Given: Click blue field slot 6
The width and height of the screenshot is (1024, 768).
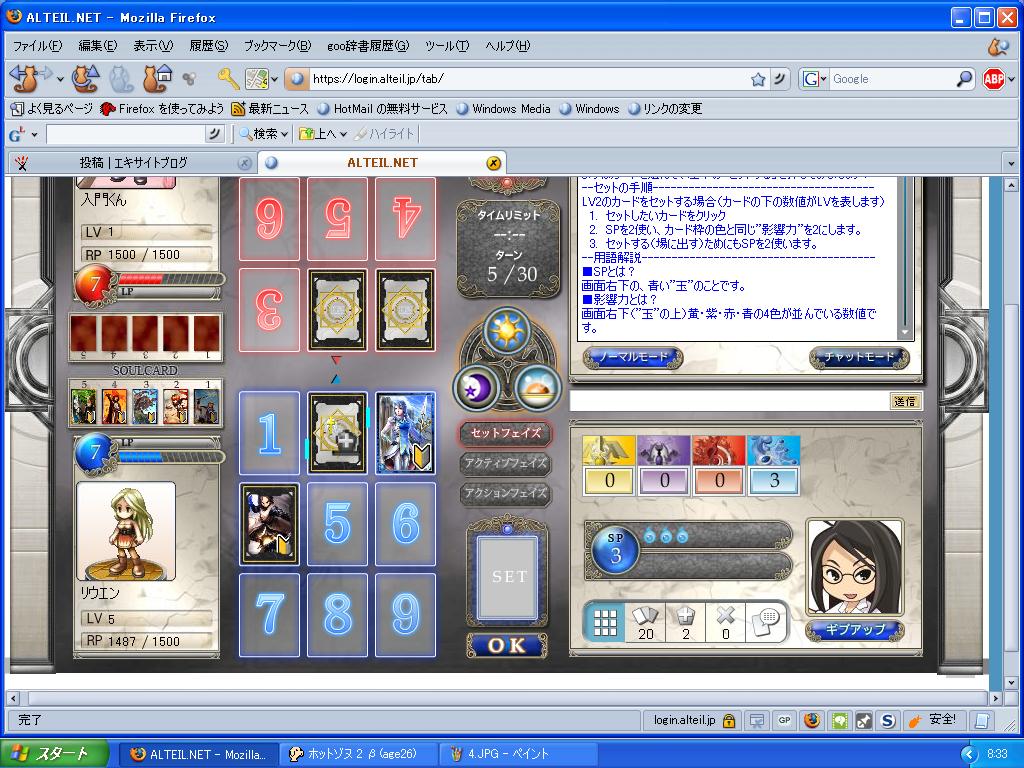Looking at the screenshot, I should pyautogui.click(x=406, y=524).
